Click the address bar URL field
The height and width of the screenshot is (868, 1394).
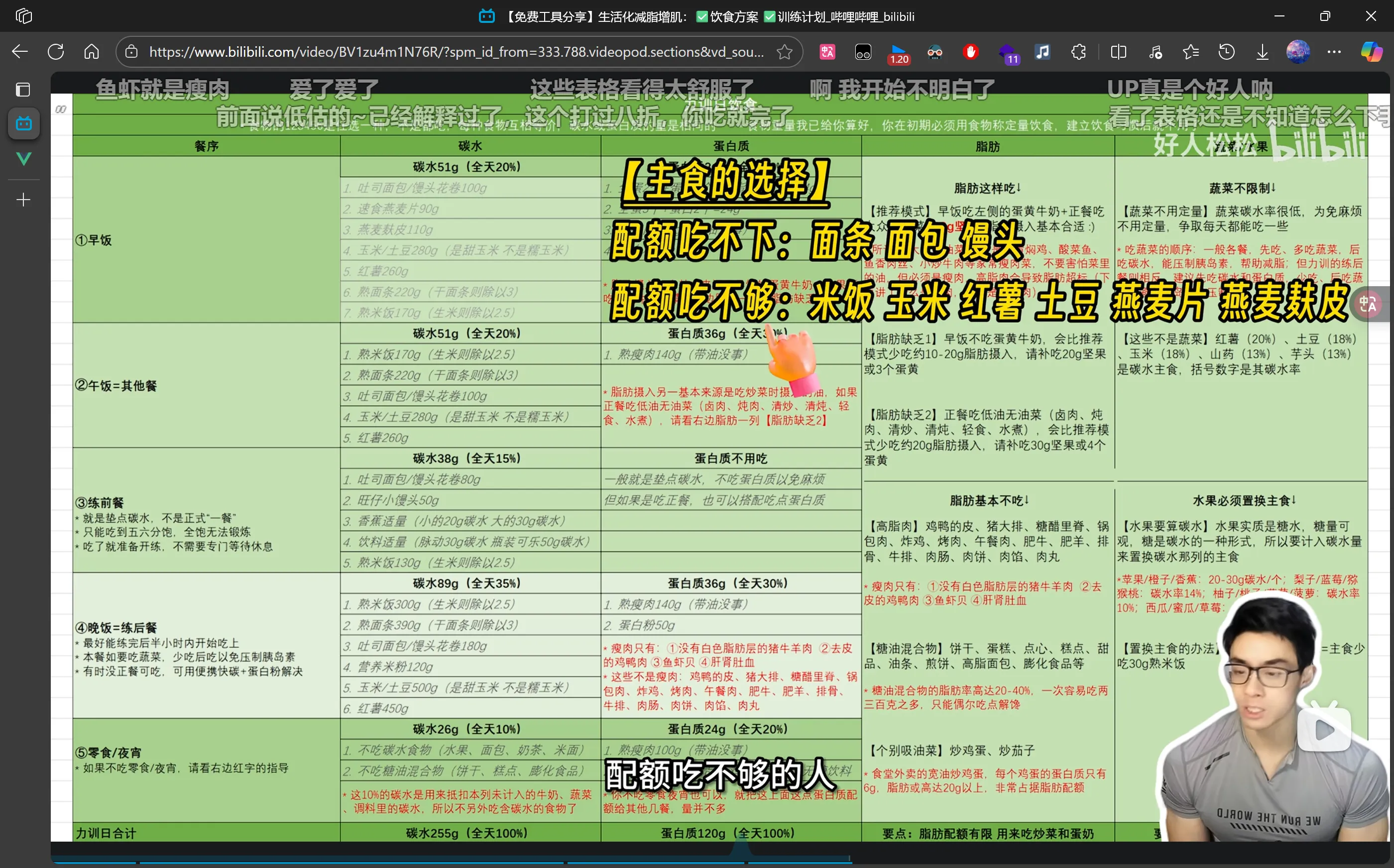457,52
